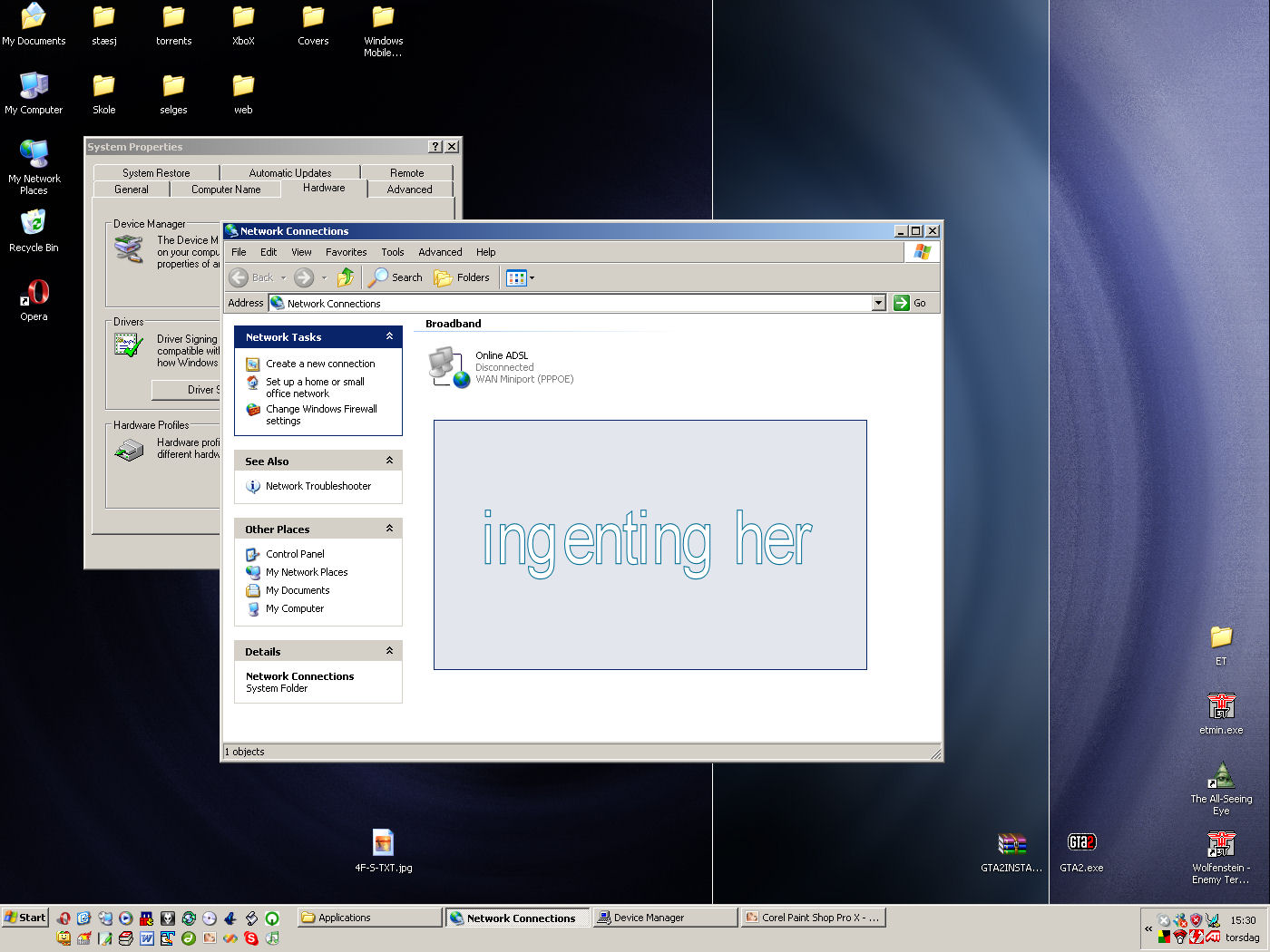
Task: Click the Back arrow in Network Connections toolbar
Action: click(x=239, y=277)
